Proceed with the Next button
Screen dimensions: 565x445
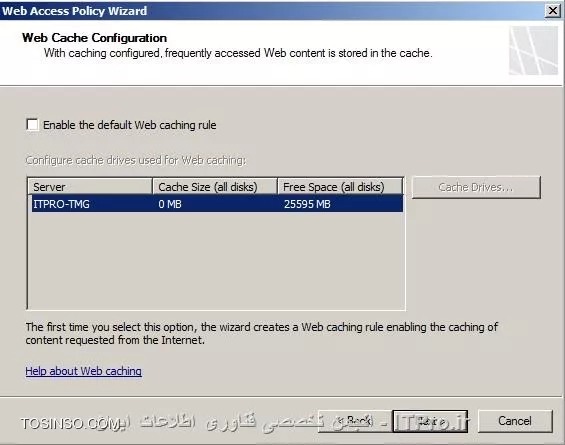click(x=430, y=421)
